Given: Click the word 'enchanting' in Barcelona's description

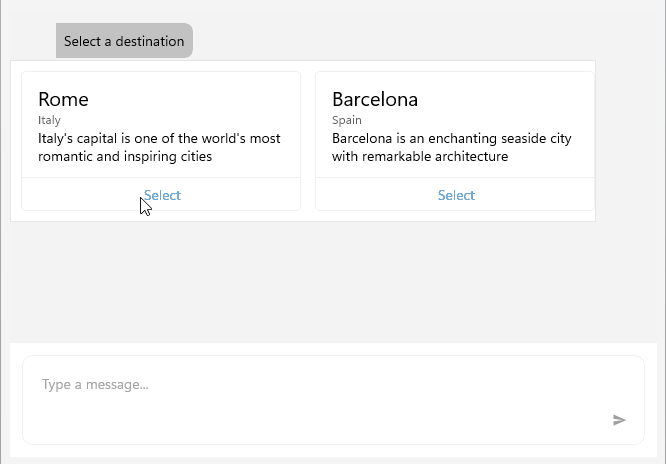Looking at the screenshot, I should click(456, 138).
